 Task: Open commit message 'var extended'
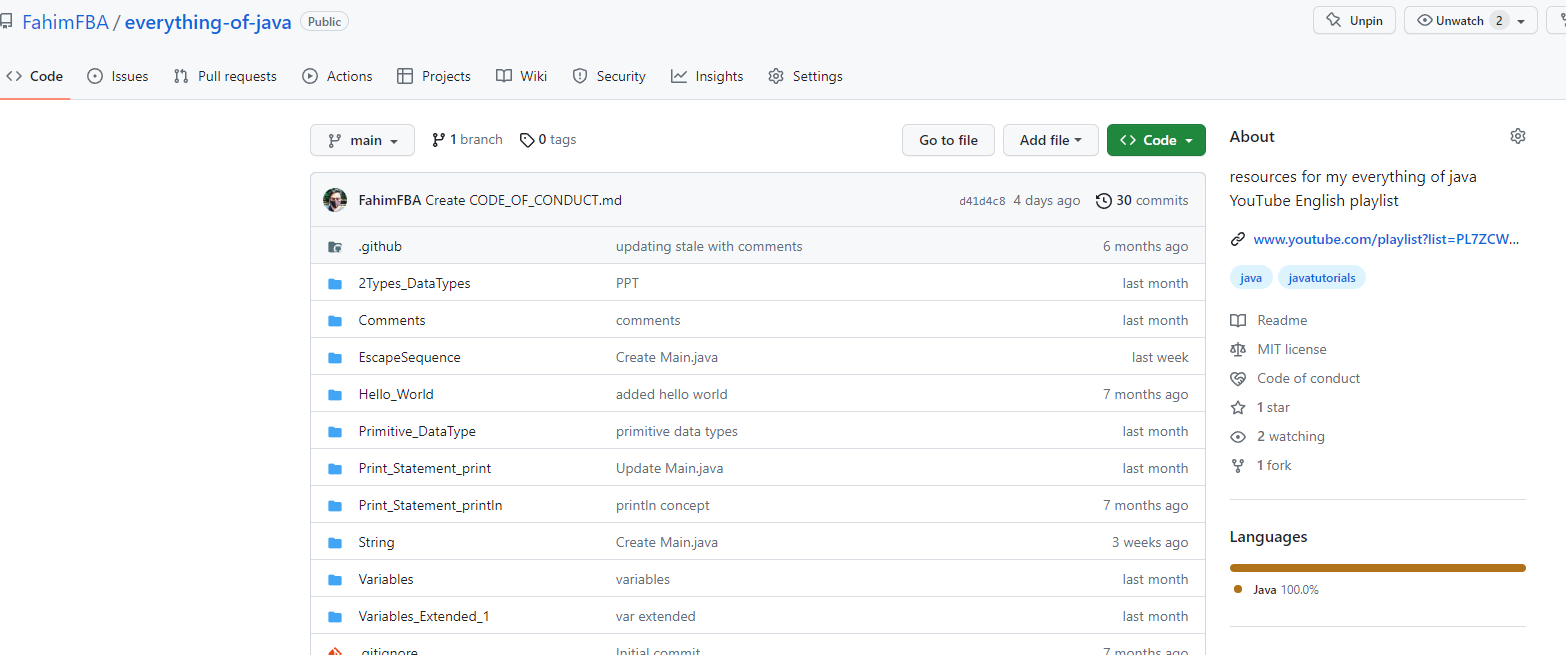656,616
